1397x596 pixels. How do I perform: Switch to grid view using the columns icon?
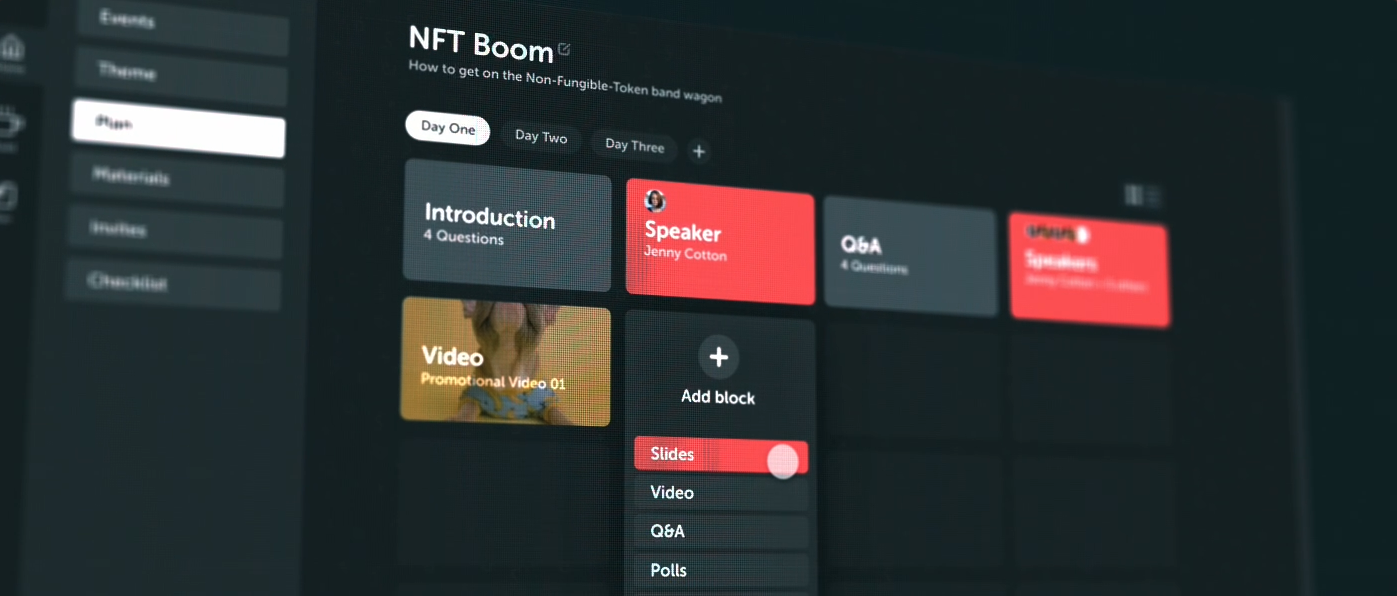(x=1133, y=195)
